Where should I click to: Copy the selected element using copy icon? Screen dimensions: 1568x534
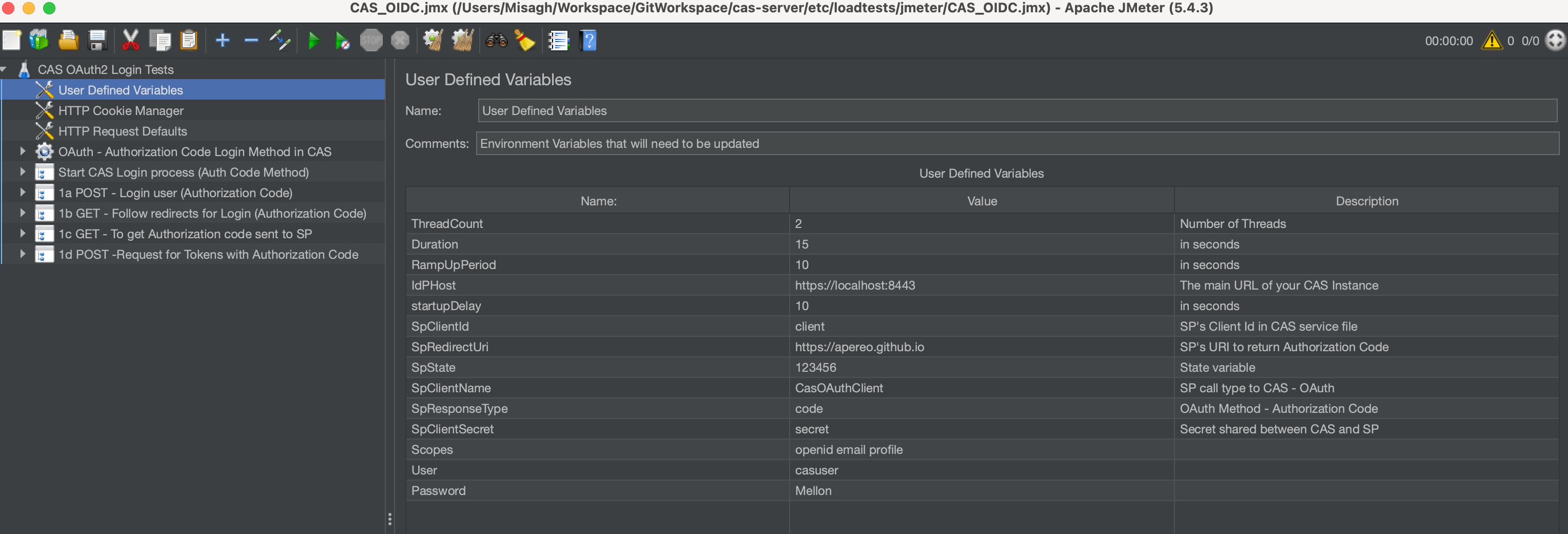[x=160, y=40]
